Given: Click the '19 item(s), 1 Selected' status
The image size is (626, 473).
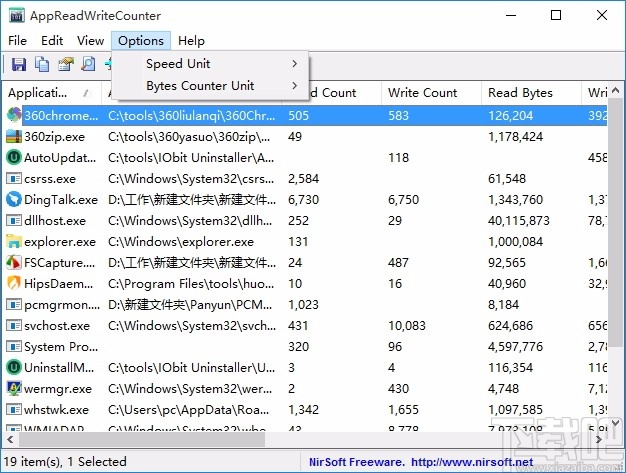Looking at the screenshot, I should pos(65,461).
